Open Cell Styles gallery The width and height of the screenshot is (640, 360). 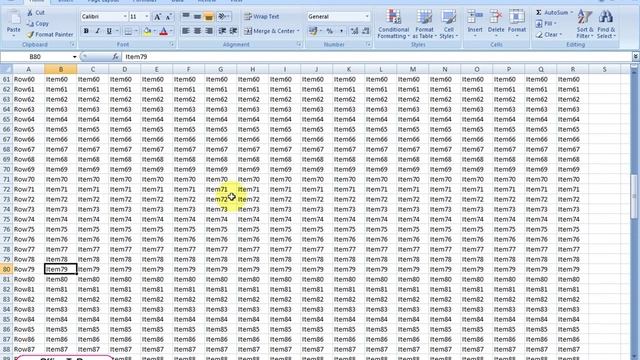[449, 24]
